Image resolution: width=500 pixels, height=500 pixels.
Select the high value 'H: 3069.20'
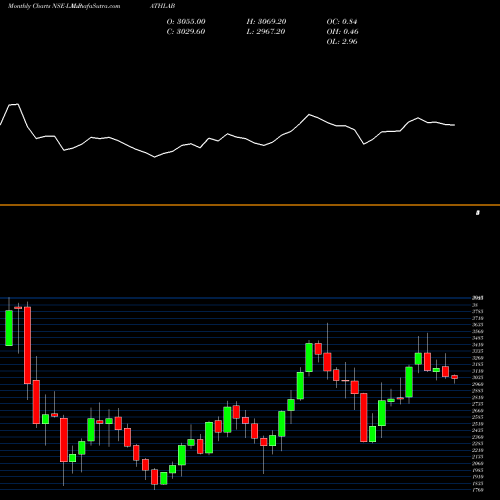[x=266, y=22]
